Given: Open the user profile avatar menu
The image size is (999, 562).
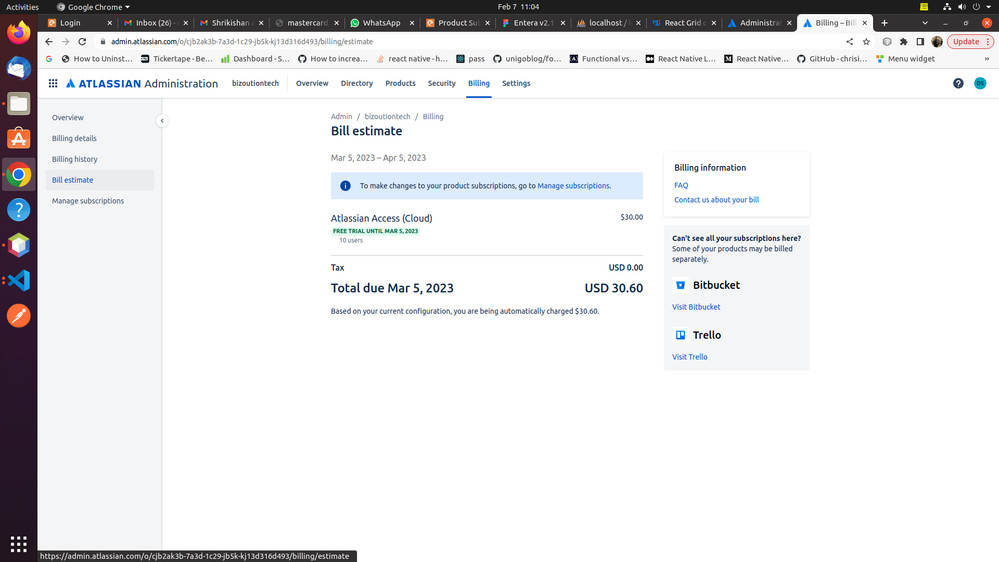Looking at the screenshot, I should click(980, 84).
